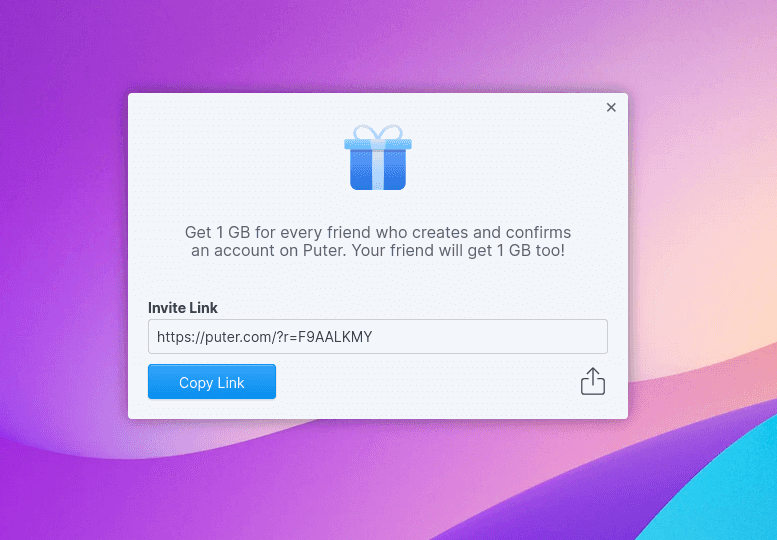The image size is (777, 540).
Task: Focus the Invite Link text field
Action: pyautogui.click(x=378, y=336)
